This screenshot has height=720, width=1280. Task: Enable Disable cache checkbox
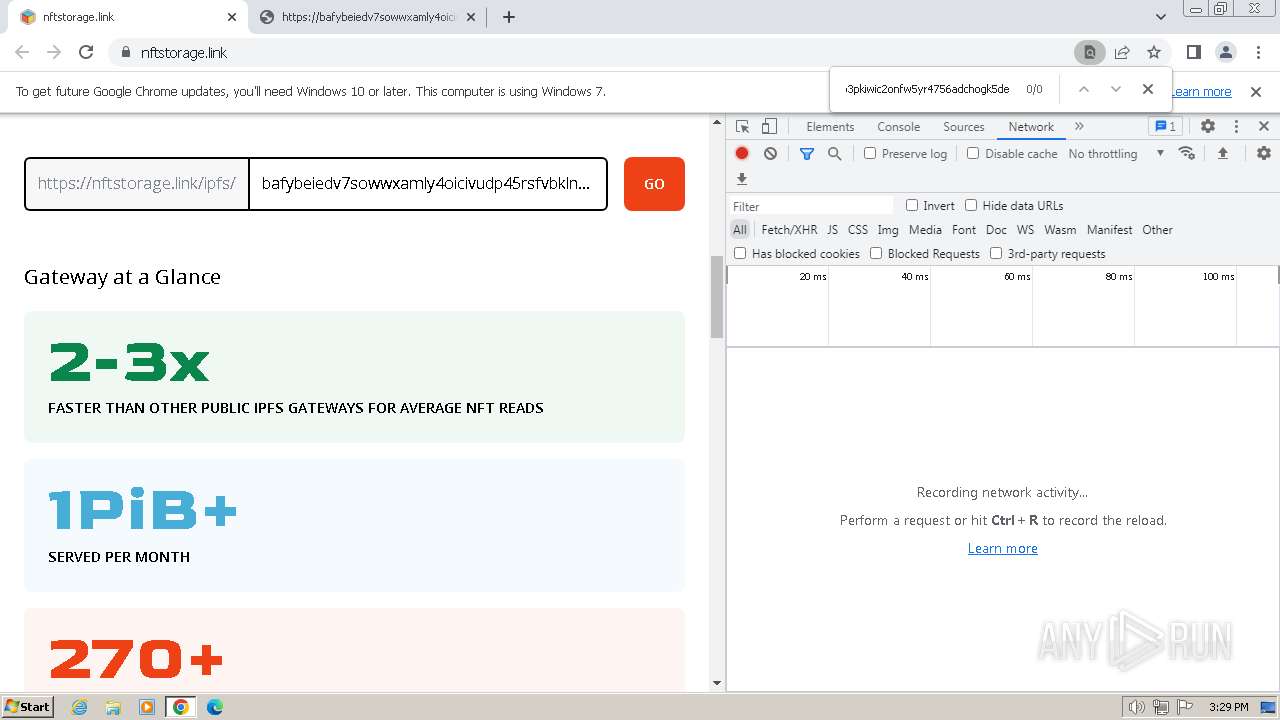[973, 153]
